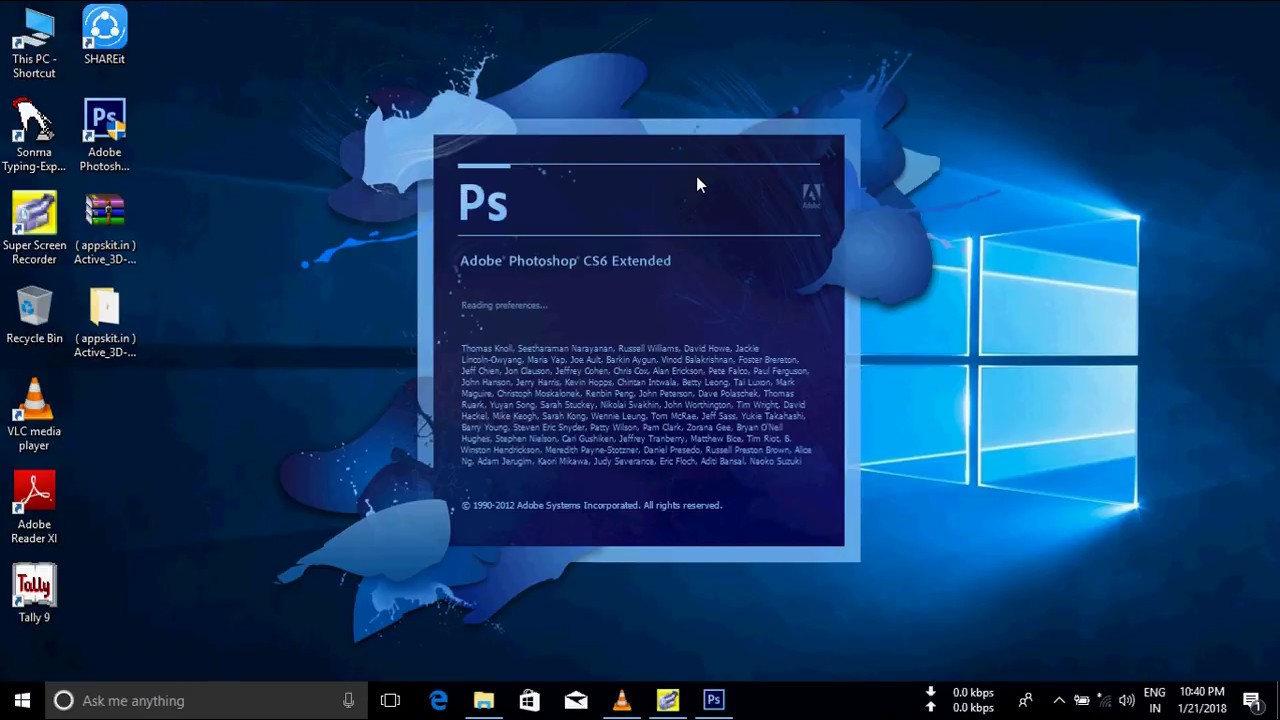Open Task View in the taskbar
1280x720 pixels.
click(390, 700)
